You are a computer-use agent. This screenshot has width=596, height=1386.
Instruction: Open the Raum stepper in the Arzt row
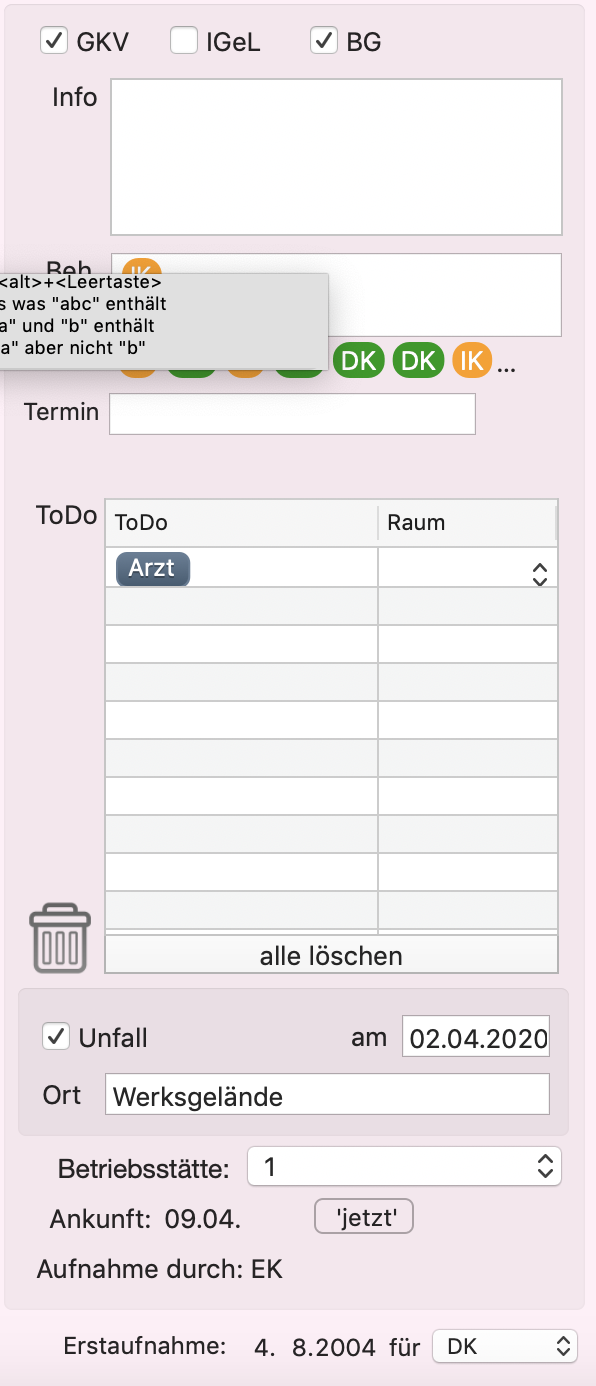click(540, 574)
